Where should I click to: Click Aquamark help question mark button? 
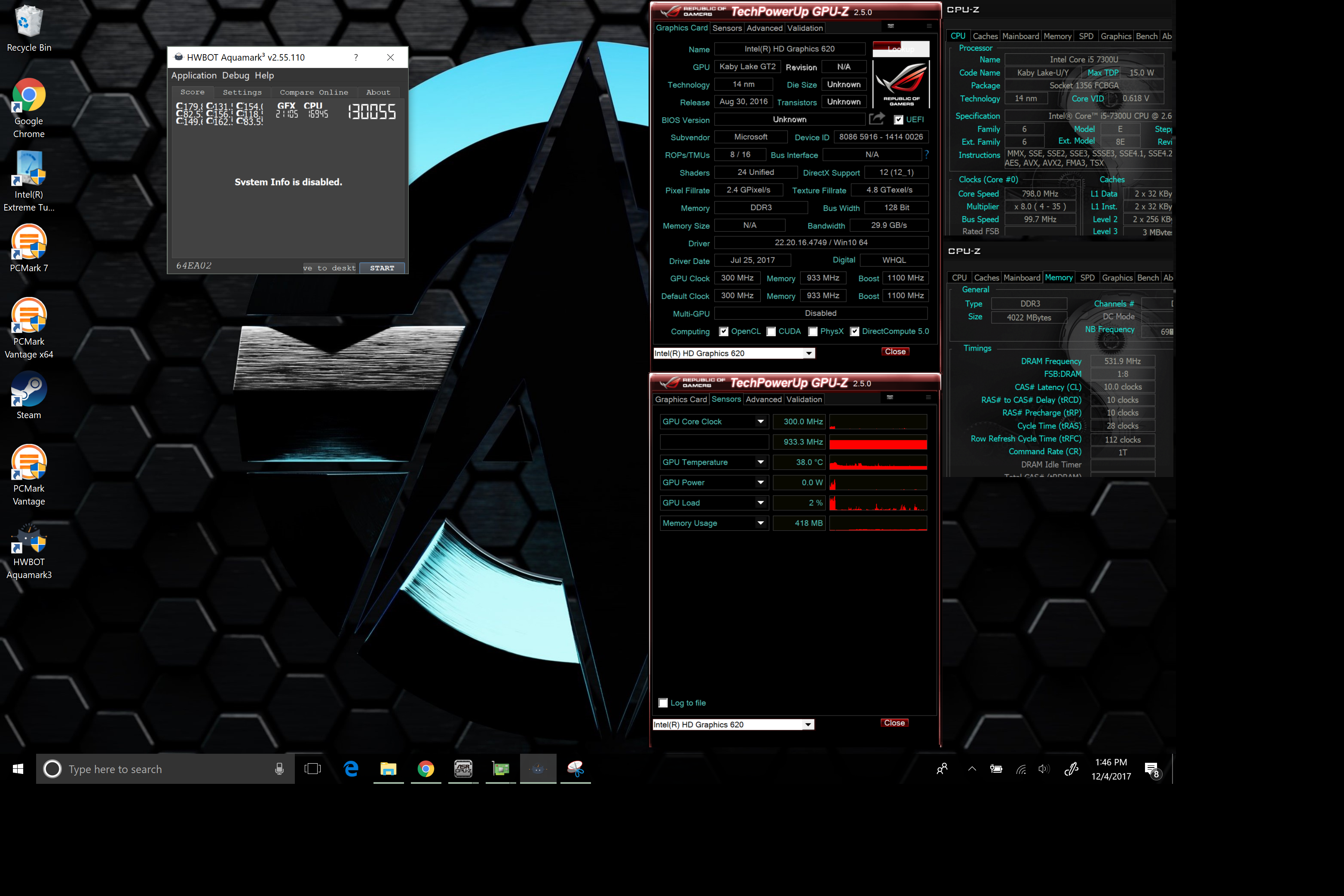click(x=356, y=57)
